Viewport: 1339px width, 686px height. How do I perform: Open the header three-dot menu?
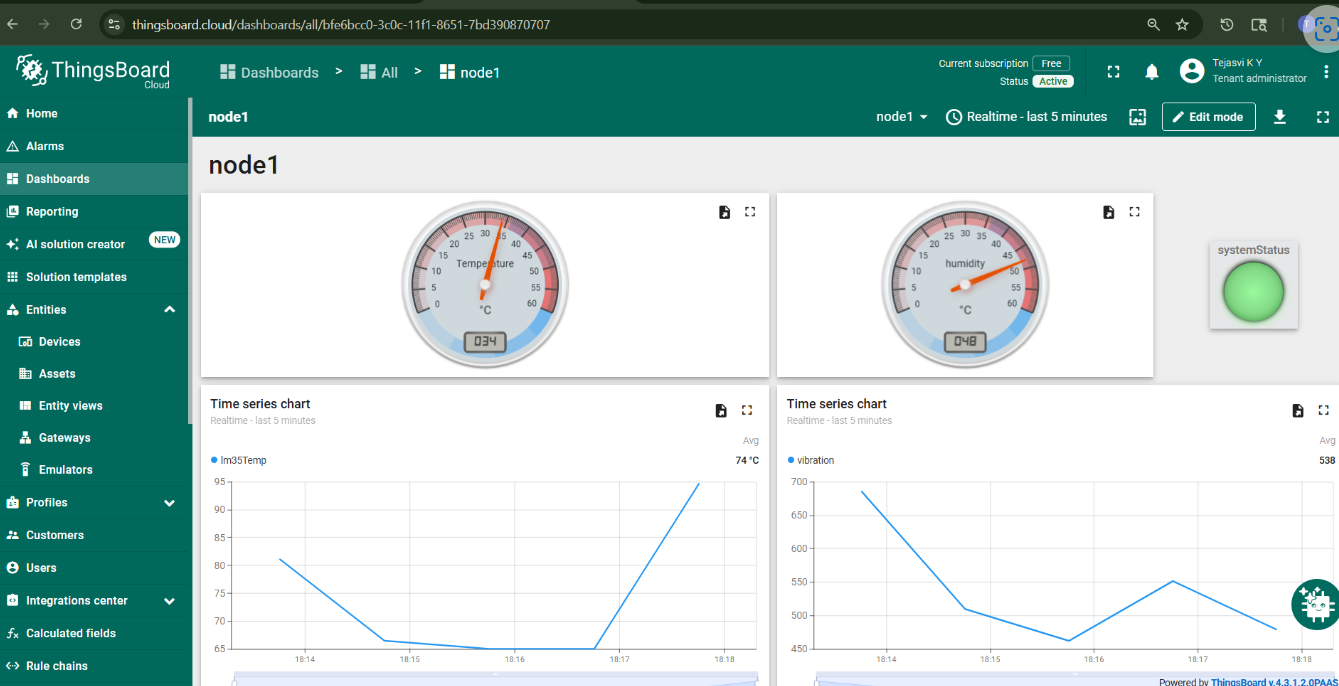(1326, 71)
